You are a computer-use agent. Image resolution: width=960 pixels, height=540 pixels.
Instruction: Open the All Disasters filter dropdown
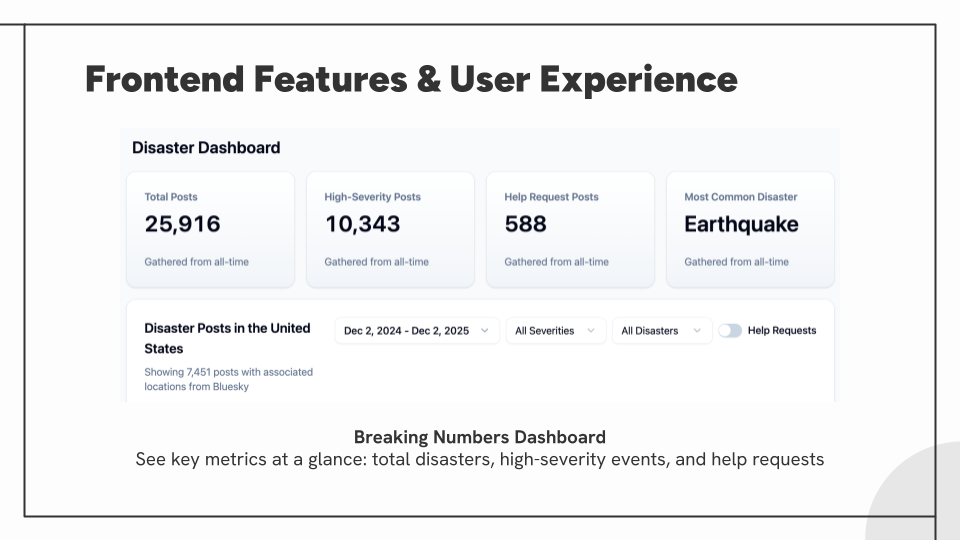click(662, 331)
